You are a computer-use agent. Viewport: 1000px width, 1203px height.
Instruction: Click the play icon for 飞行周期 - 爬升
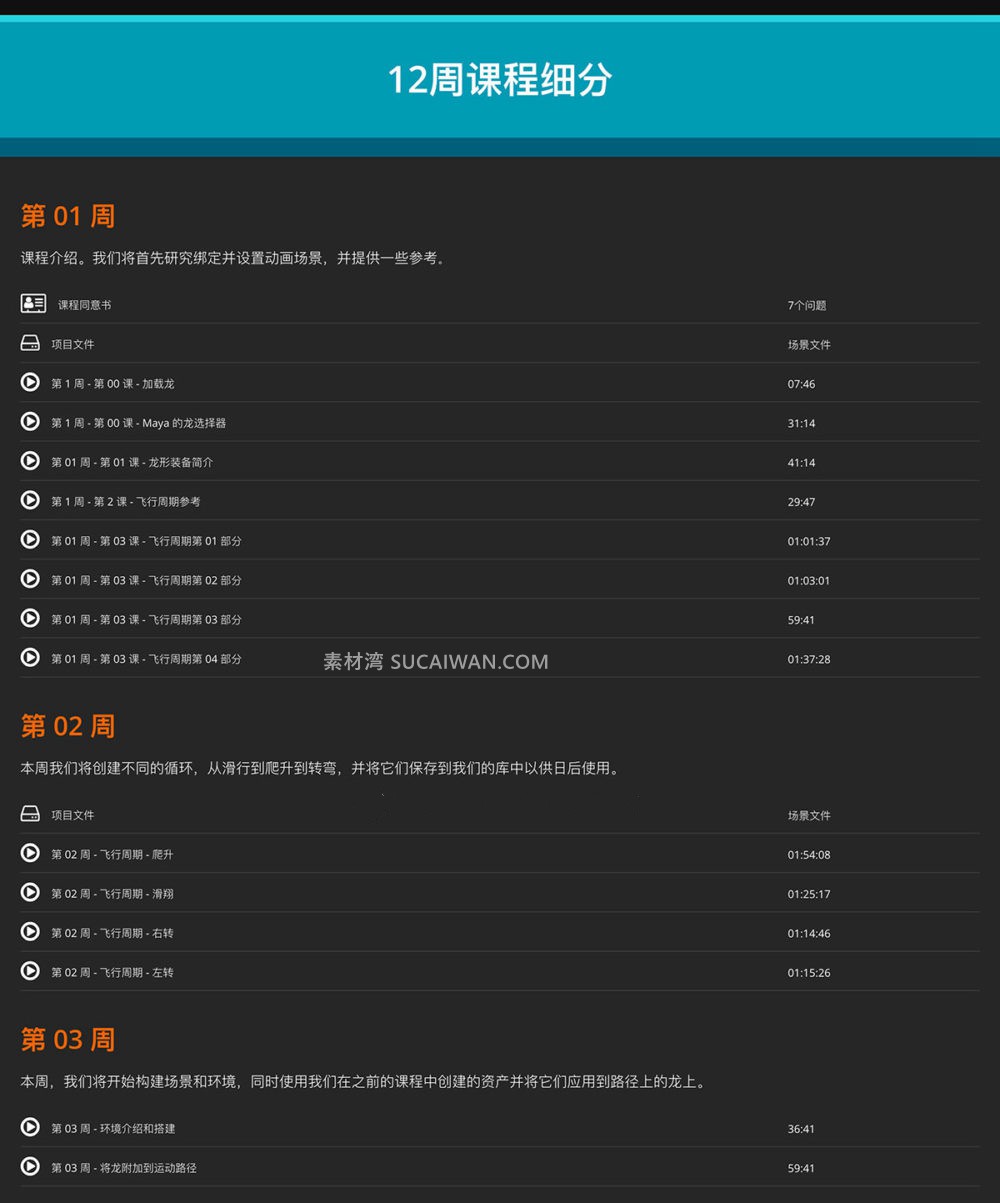[29, 853]
